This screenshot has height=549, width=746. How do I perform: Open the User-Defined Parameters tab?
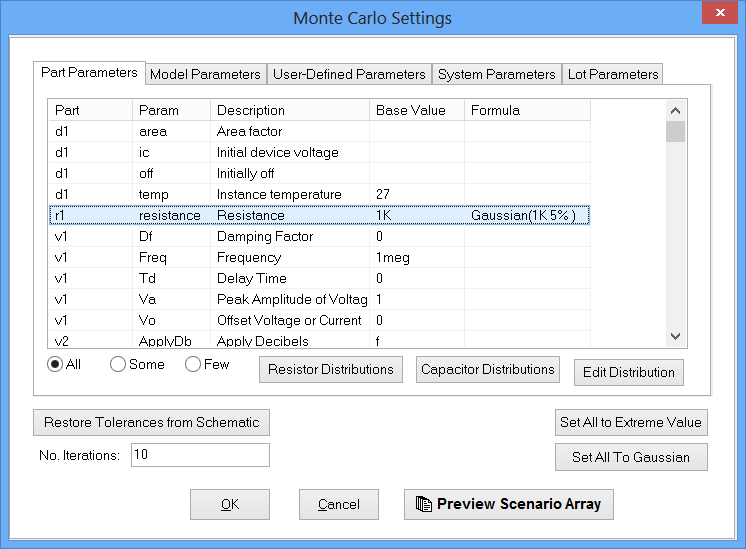point(349,74)
